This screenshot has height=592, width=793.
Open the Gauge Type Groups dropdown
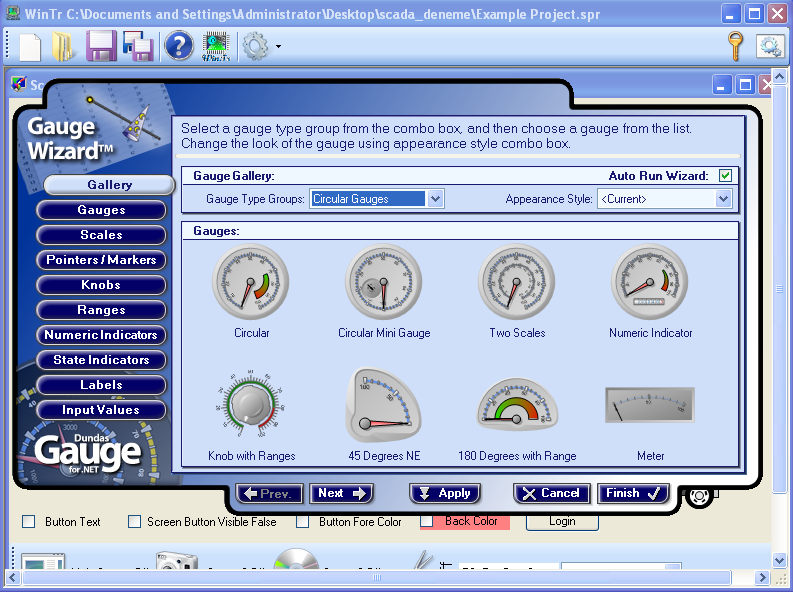[435, 199]
